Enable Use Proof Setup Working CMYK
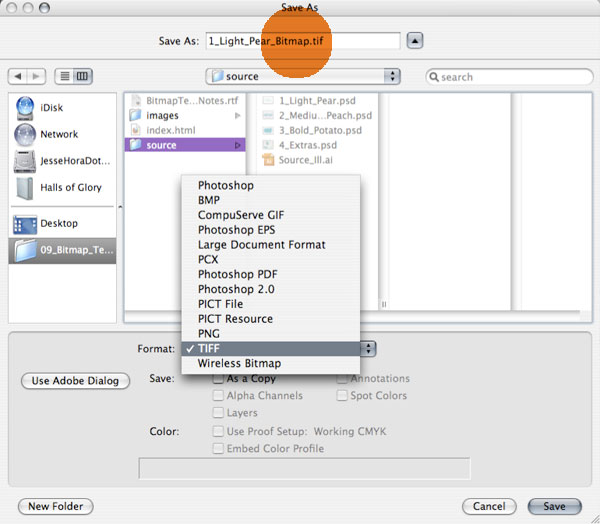The image size is (600, 524). 218,431
